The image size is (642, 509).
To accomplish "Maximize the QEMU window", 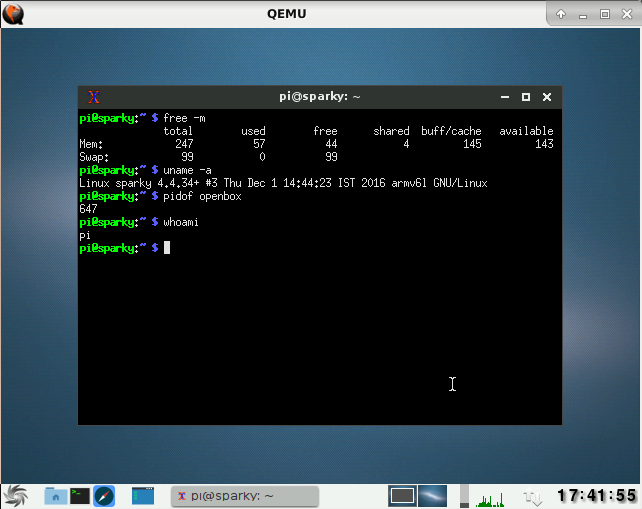I will (x=605, y=14).
